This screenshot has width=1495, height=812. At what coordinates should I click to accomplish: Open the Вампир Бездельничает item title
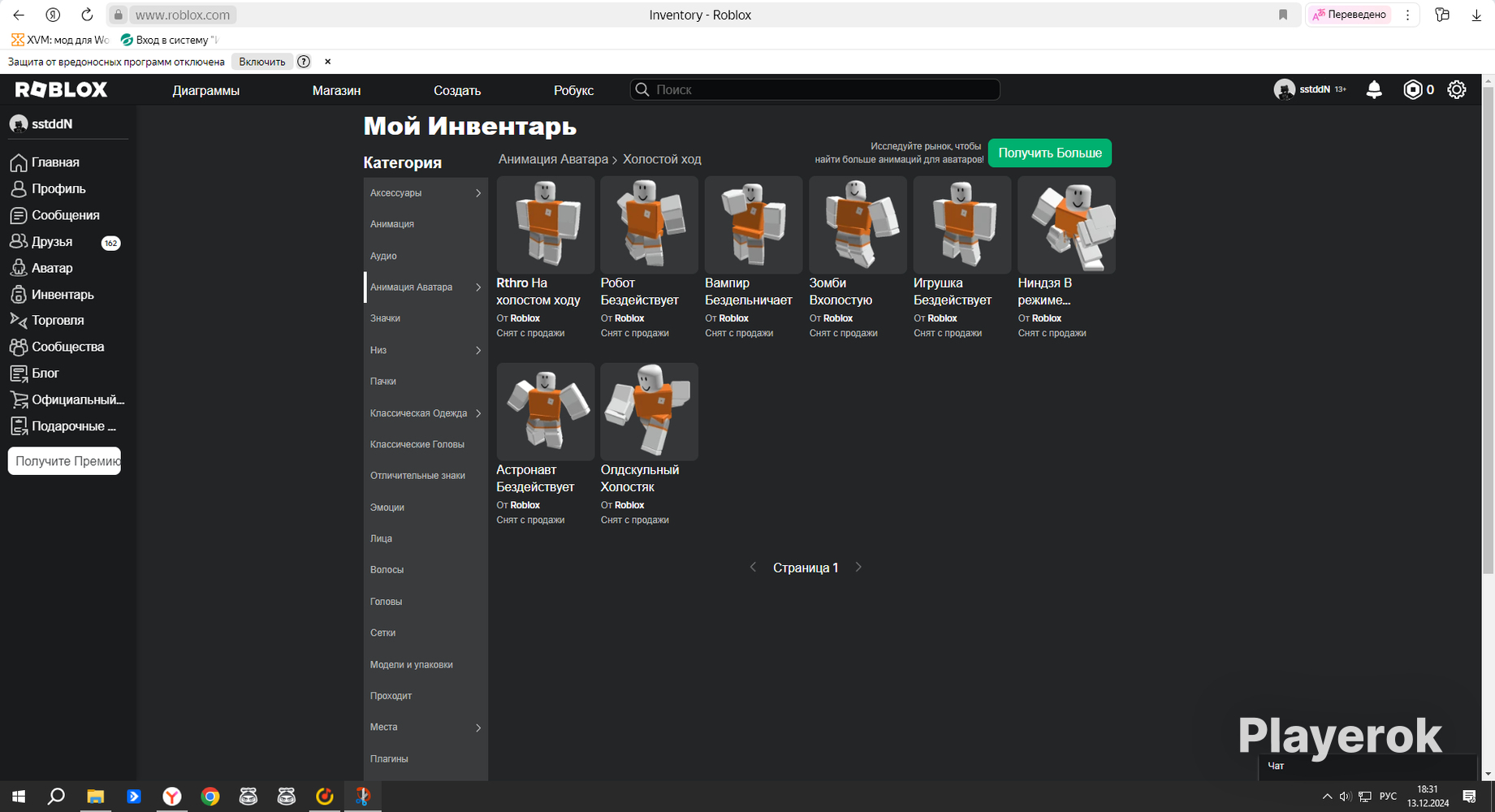click(x=749, y=292)
